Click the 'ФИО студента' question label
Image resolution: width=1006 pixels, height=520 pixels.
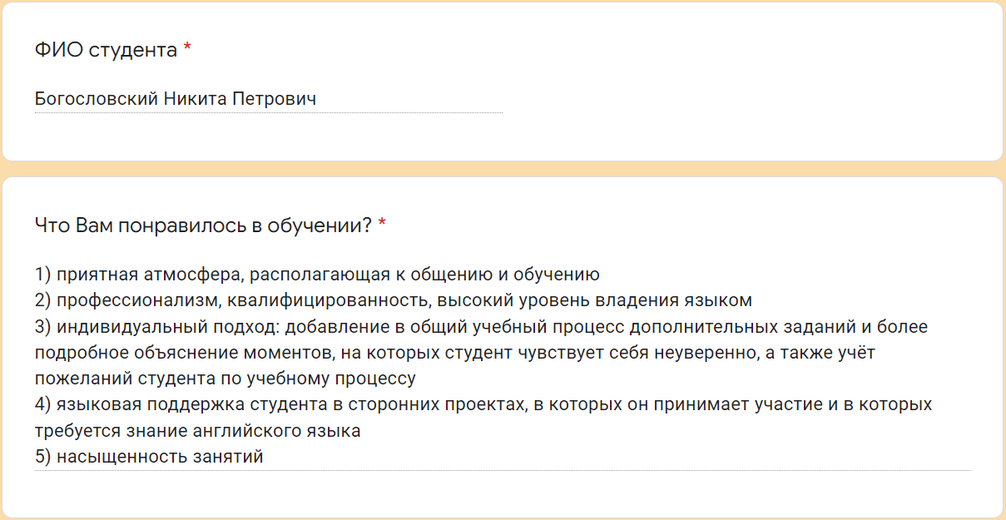click(106, 50)
